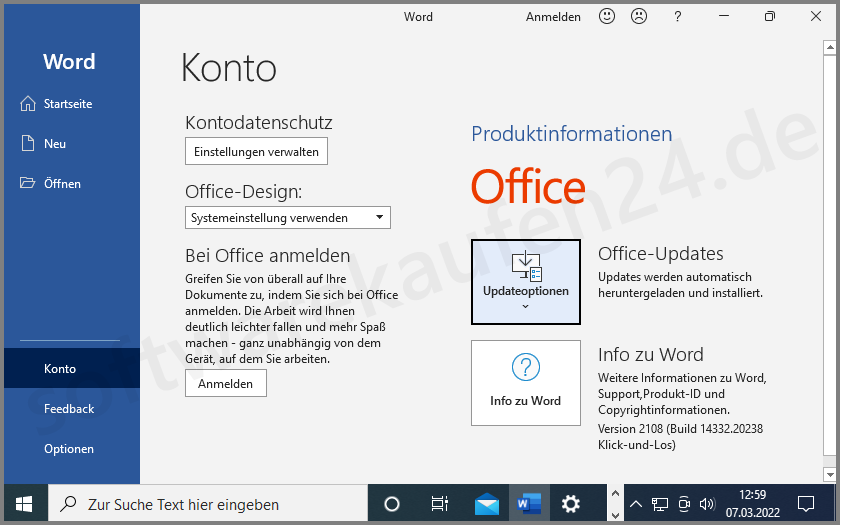Open Settings gear in taskbar

571,504
